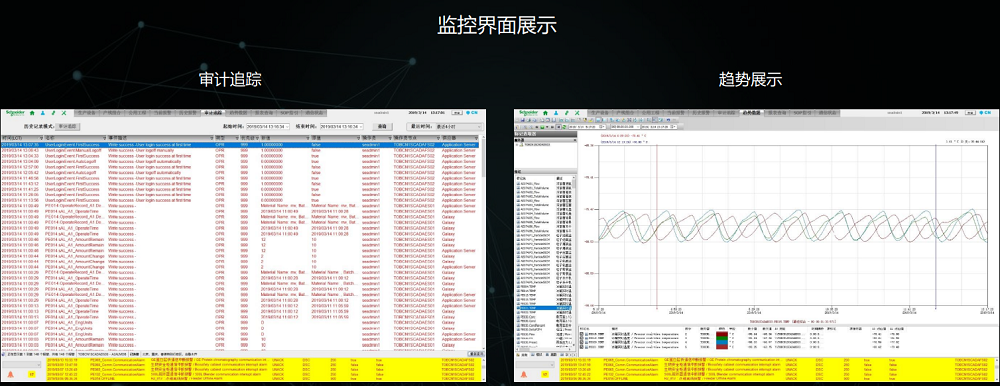Open the filter arrow on 名称 column
The height and width of the screenshot is (386, 1000).
[105, 138]
